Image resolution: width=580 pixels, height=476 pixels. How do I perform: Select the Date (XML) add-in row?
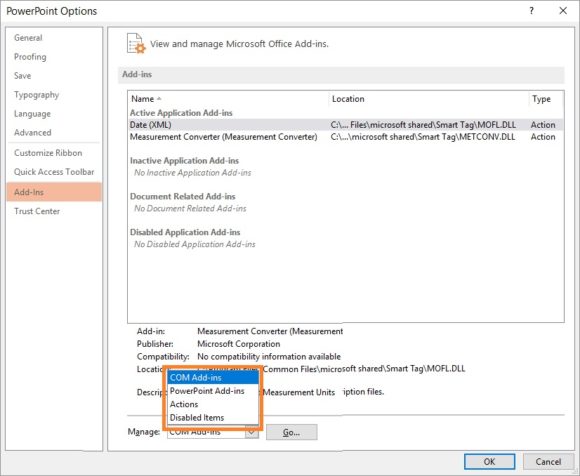(345, 125)
